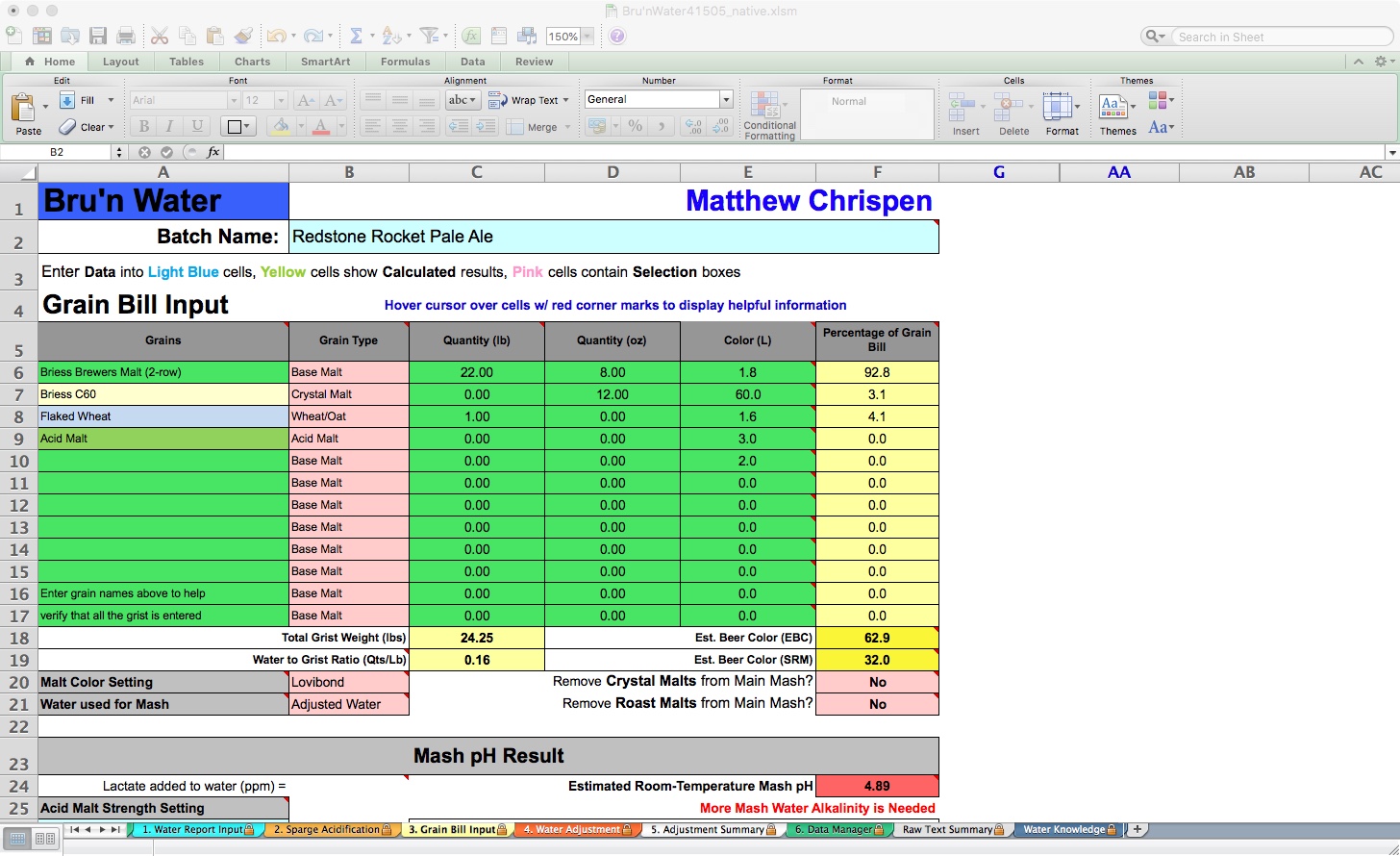
Task: Expand the Wrap Text dropdown
Action: point(565,100)
